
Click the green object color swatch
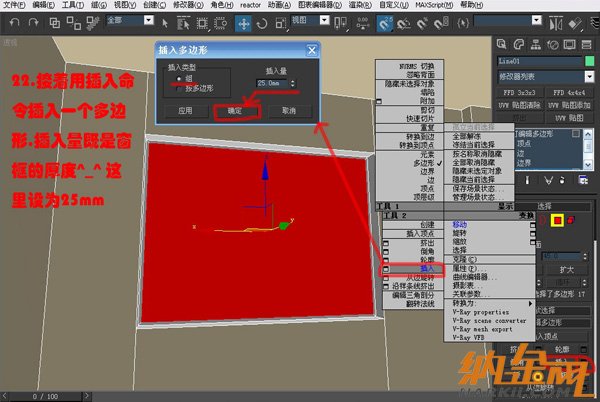[590, 61]
